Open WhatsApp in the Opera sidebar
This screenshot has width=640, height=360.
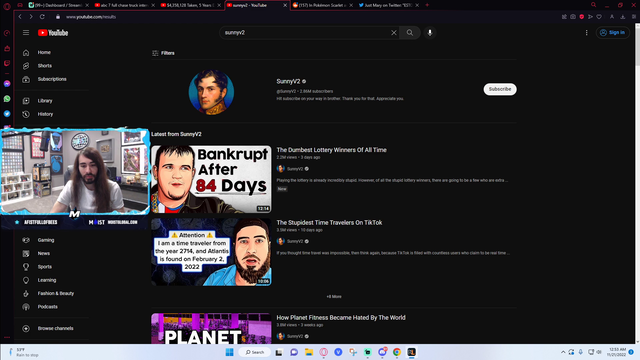[7, 99]
